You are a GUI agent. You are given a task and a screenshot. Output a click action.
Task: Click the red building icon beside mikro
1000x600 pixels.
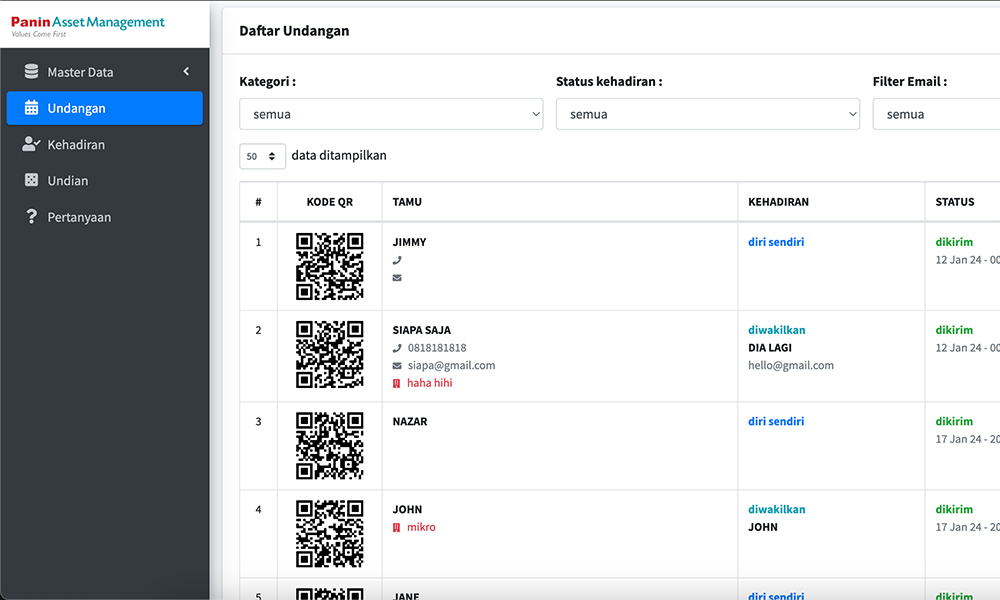(397, 527)
